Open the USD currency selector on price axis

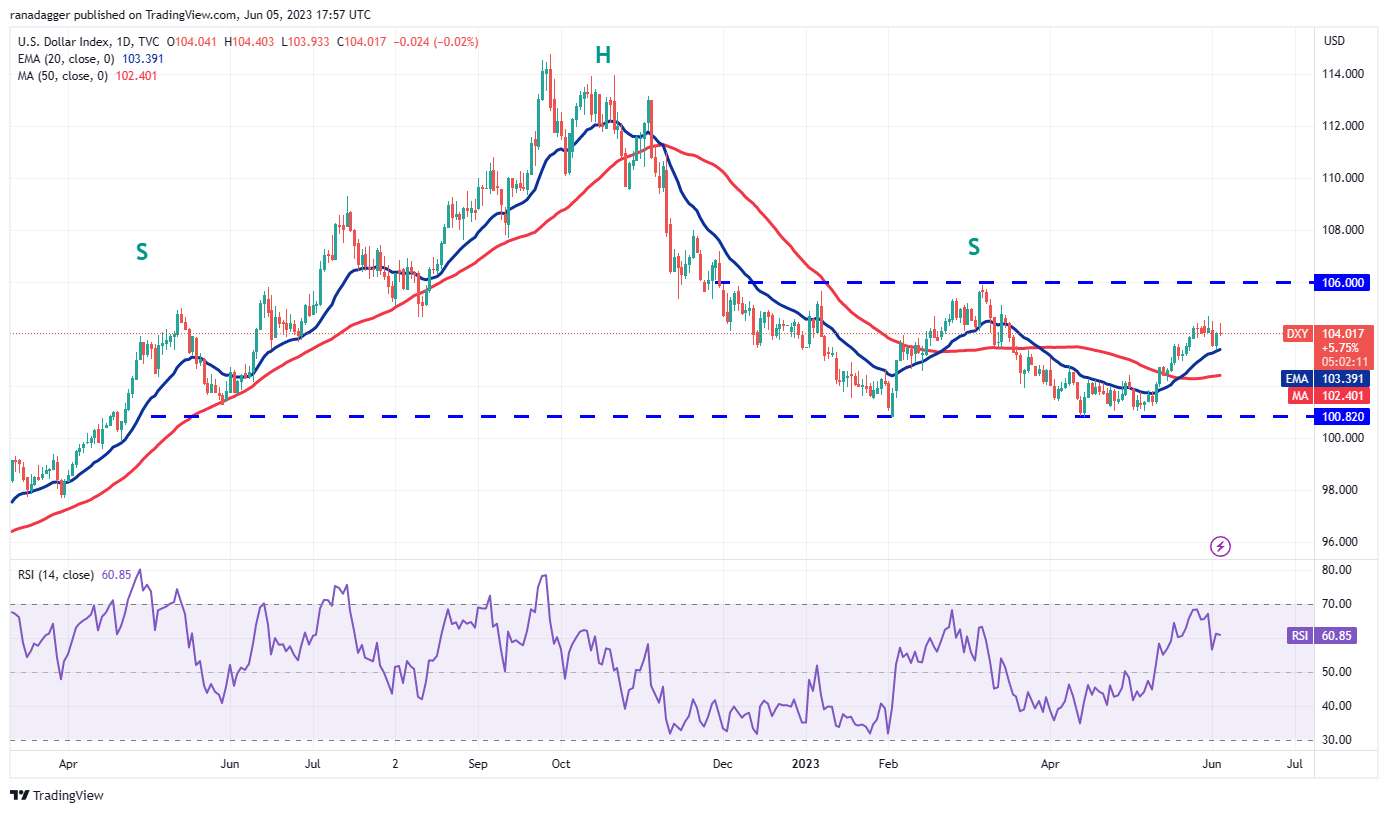click(1334, 41)
